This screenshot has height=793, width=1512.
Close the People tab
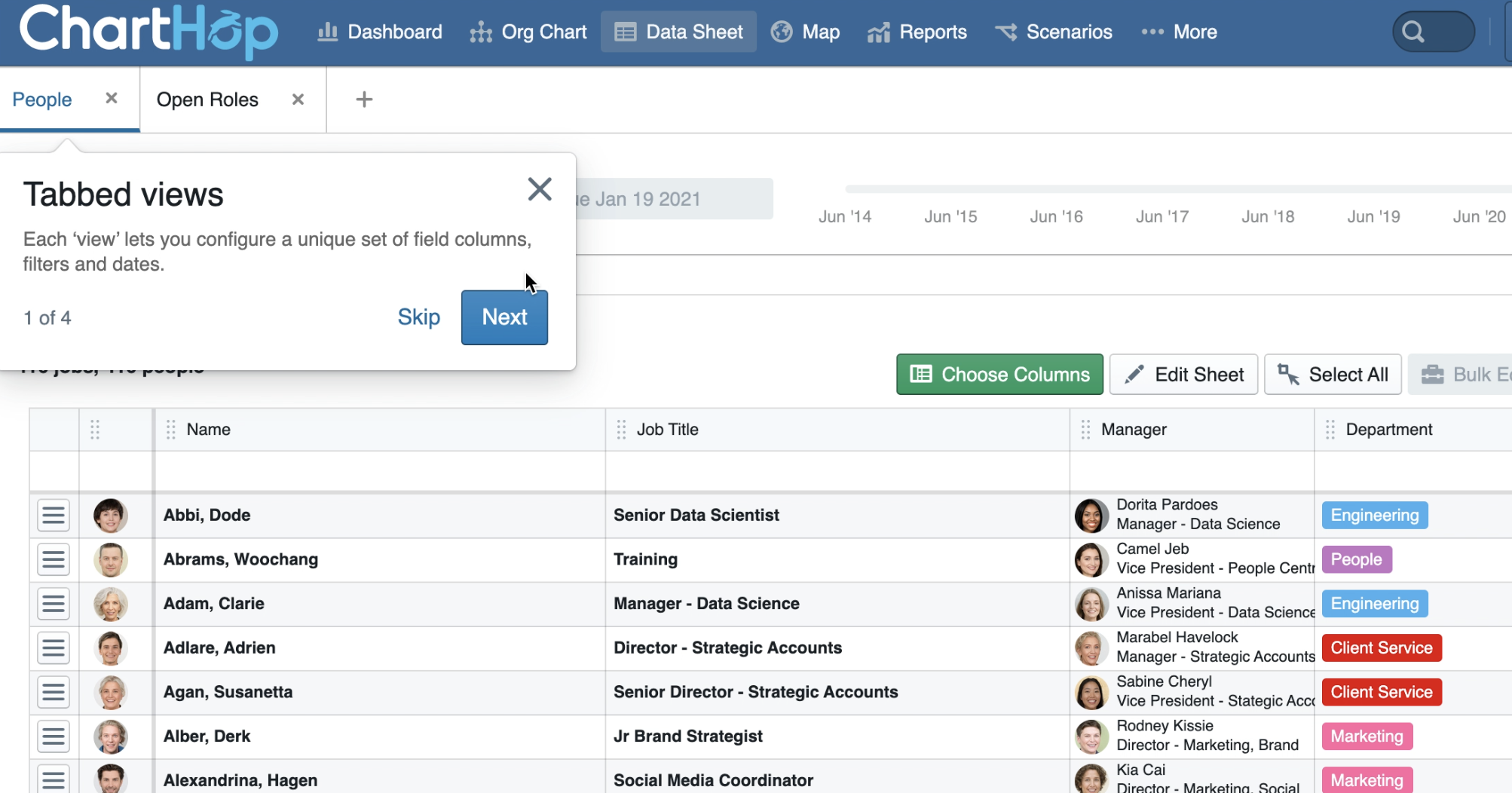pyautogui.click(x=112, y=99)
